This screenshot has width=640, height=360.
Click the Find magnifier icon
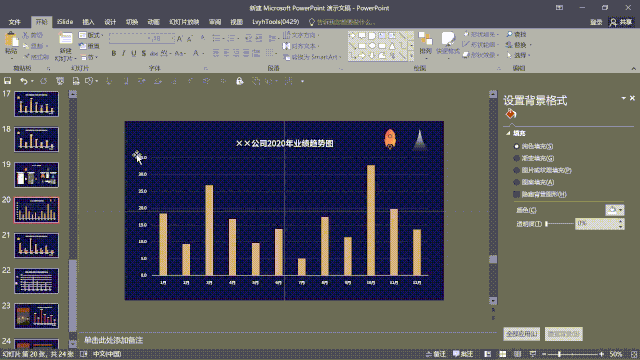pyautogui.click(x=509, y=34)
